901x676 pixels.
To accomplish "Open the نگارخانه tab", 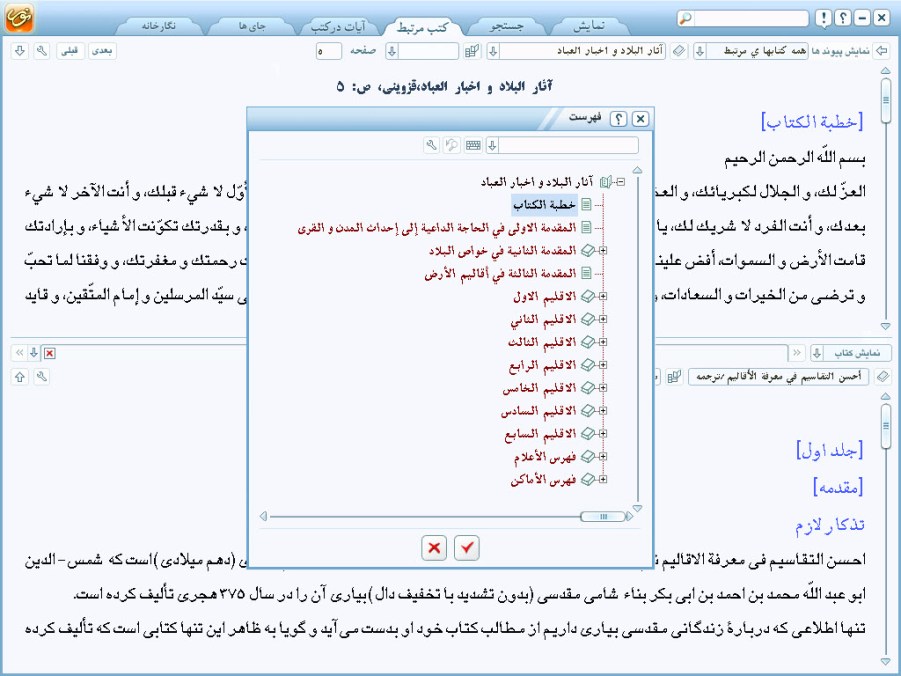I will click(159, 26).
